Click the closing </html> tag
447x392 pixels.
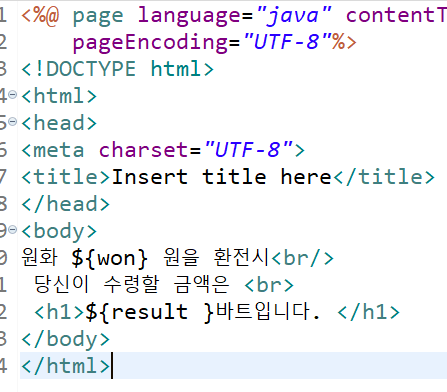65,366
